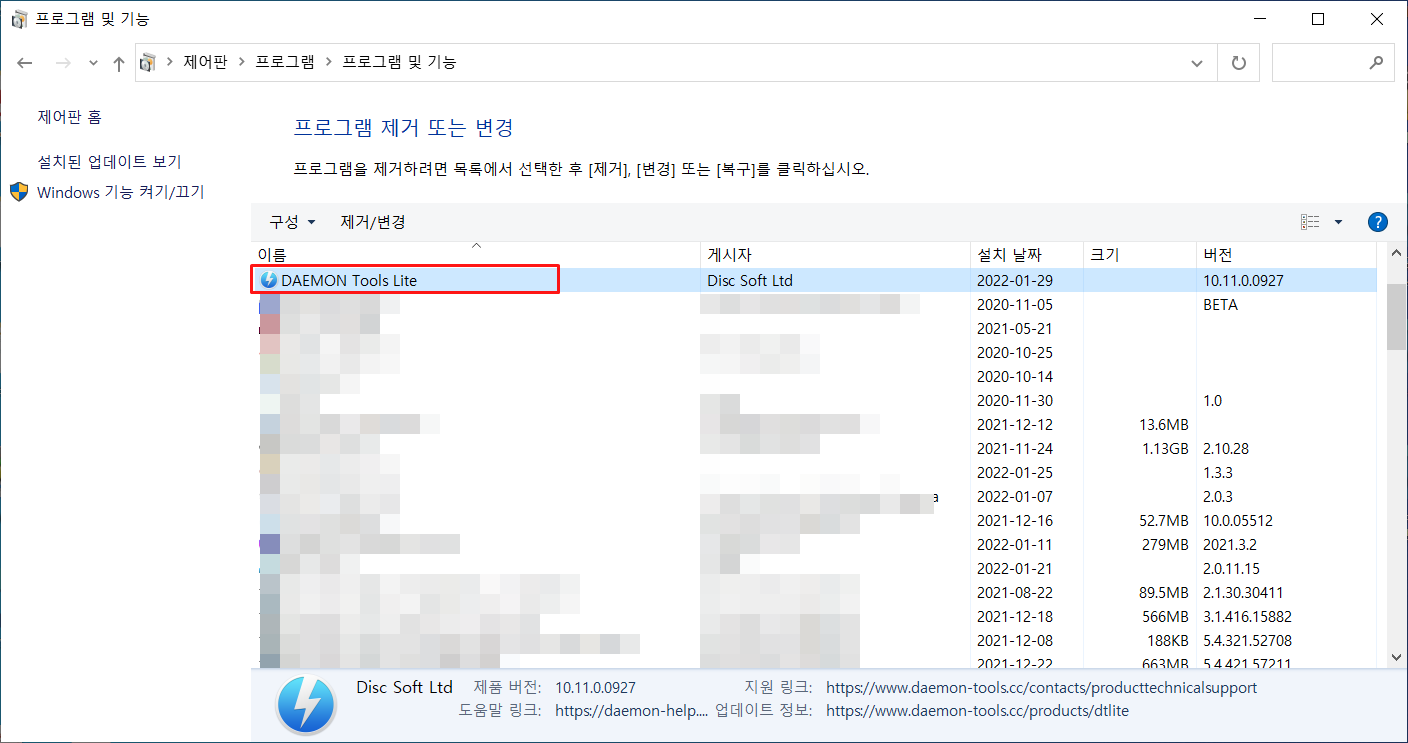Open the 제어판 홈 link
This screenshot has width=1408, height=743.
pos(70,117)
